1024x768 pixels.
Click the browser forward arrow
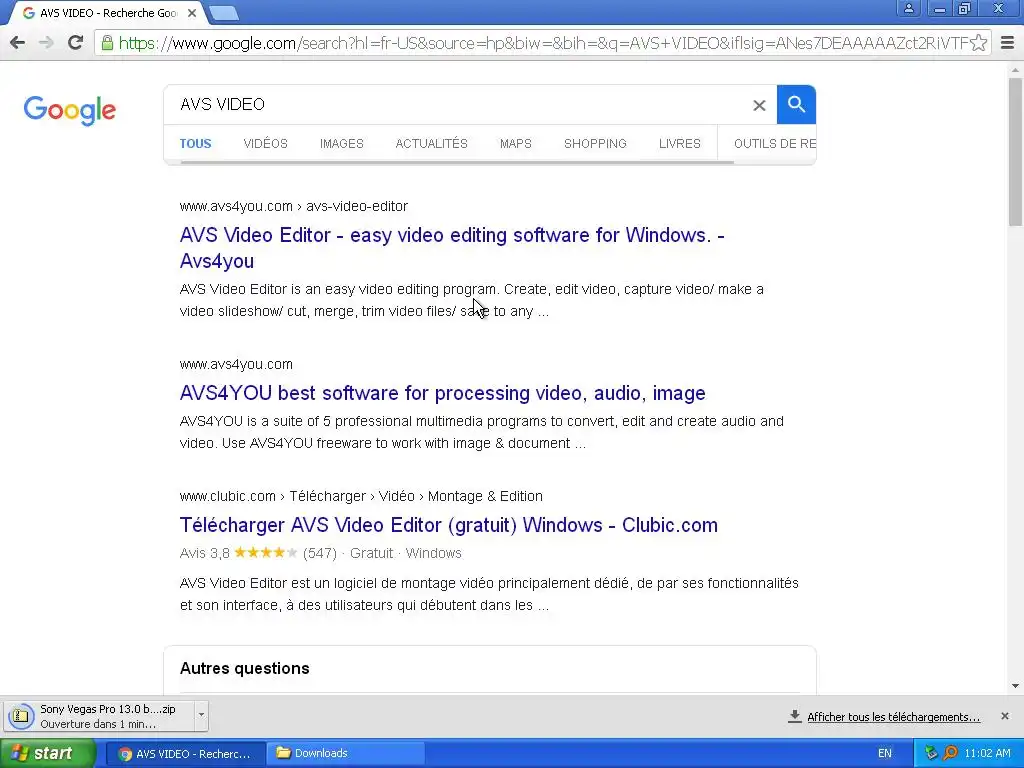[46, 43]
